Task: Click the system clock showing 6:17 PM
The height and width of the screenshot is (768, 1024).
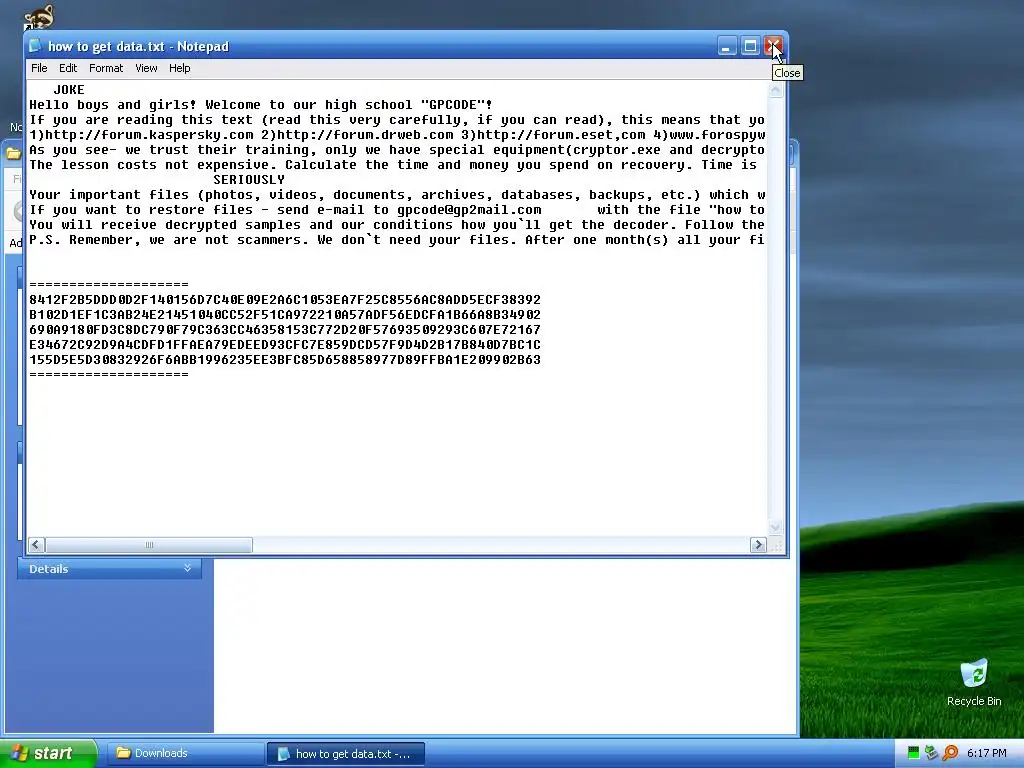Action: (987, 753)
